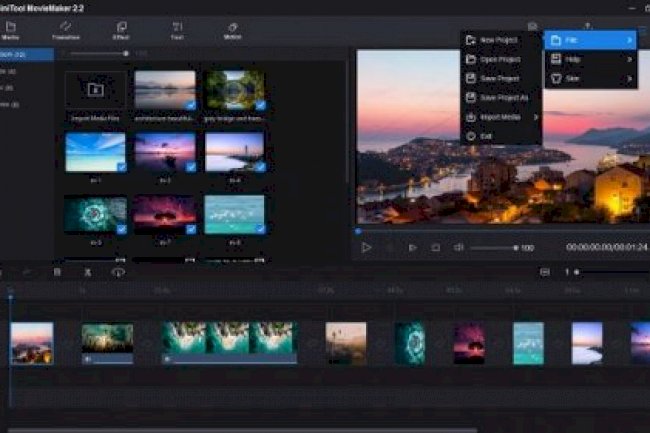Click the scissors split icon in timeline toolbar
This screenshot has height=433, width=650.
(87, 272)
